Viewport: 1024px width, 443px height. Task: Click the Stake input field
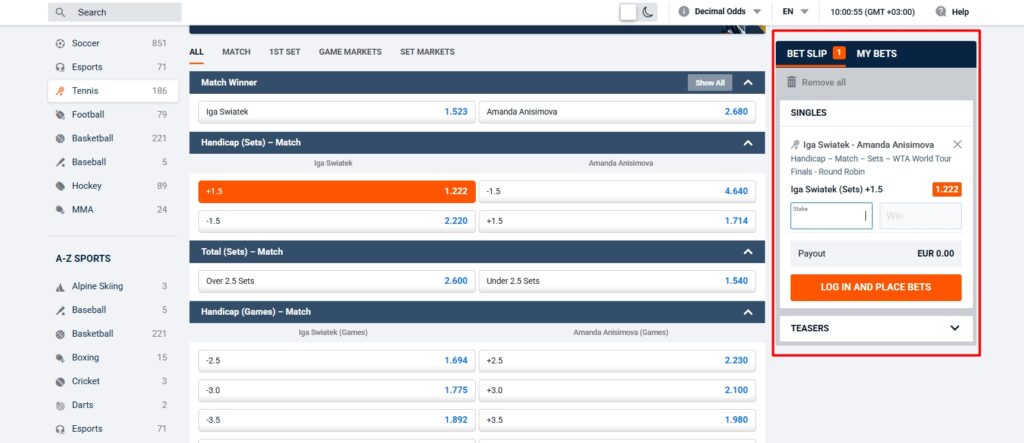831,216
